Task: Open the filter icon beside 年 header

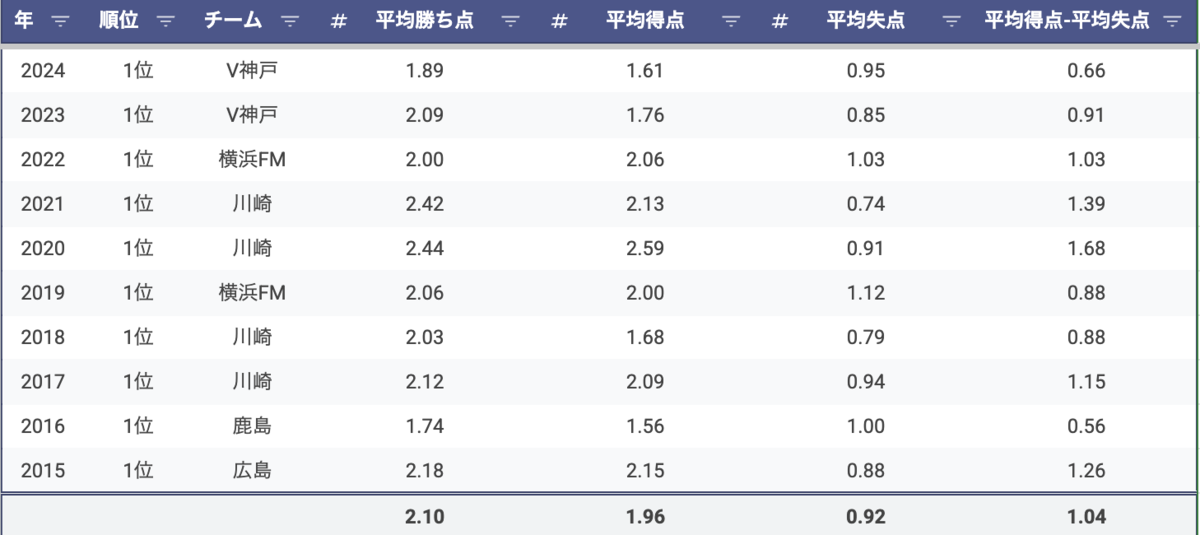Action: coord(60,21)
